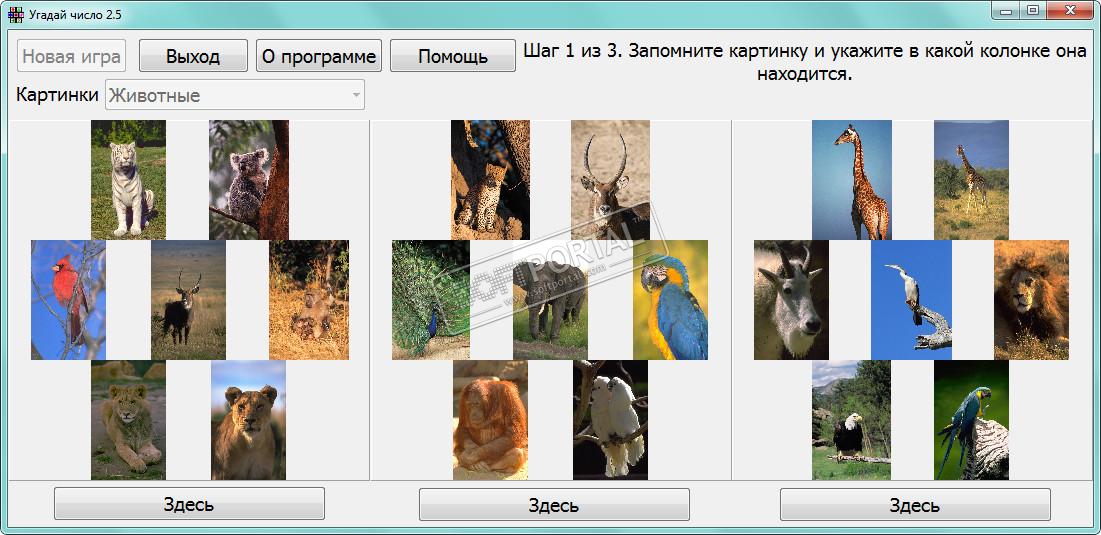Choose the lioness portrait picture

[x=249, y=420]
